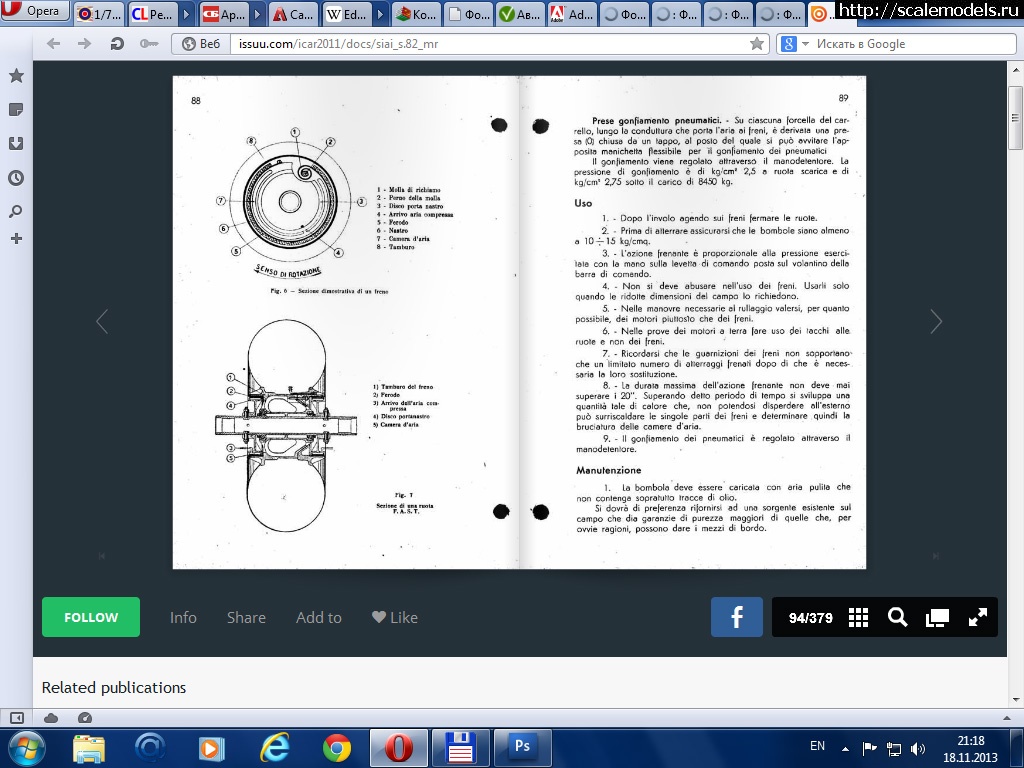
Task: Open the history clock panel in sidebar
Action: pyautogui.click(x=16, y=178)
